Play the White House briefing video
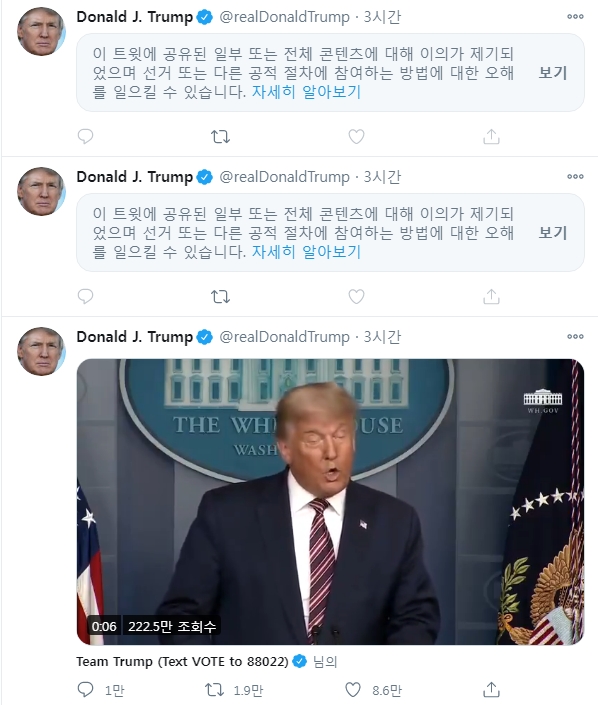 (330, 502)
